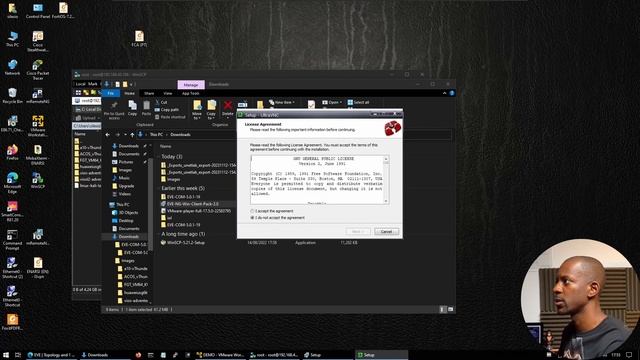Switch to large icons view button
The height and width of the screenshot is (360, 640).
[x=451, y=309]
